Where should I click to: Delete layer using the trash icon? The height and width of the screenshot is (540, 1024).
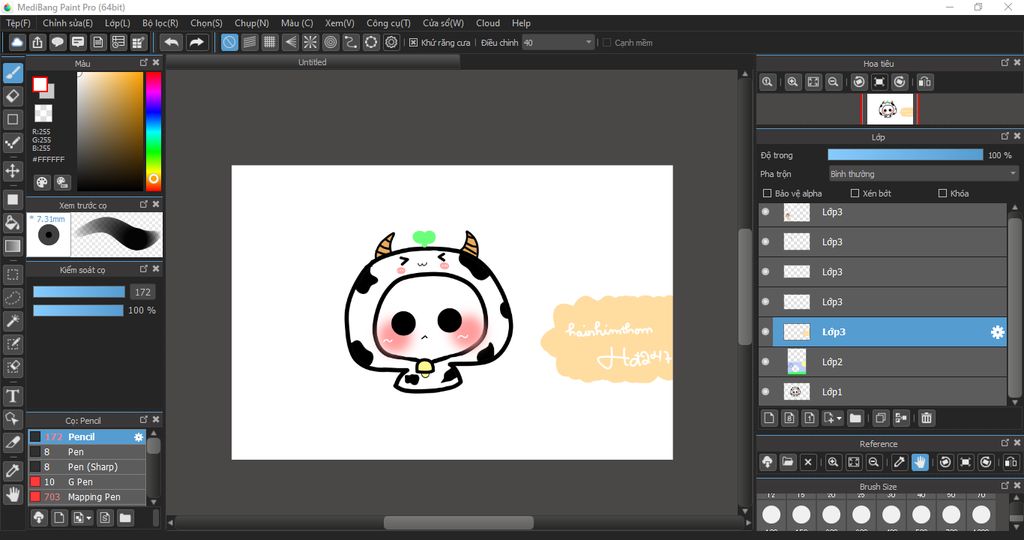pos(926,418)
